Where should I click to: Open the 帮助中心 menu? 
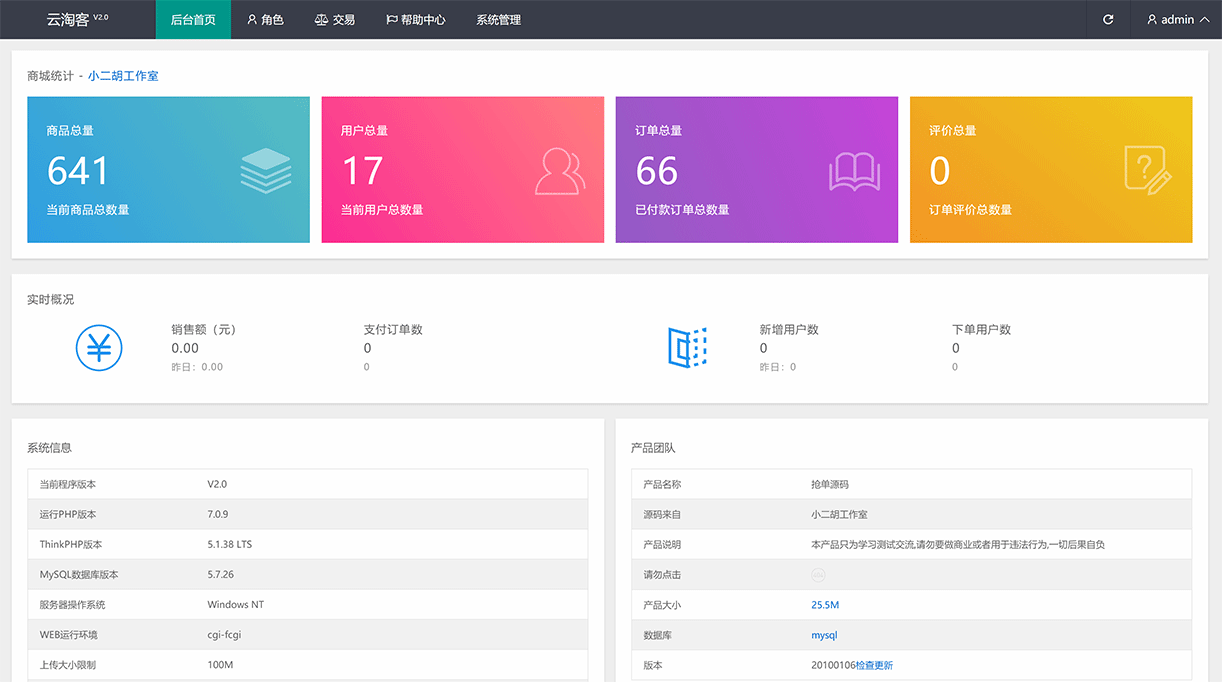click(415, 19)
